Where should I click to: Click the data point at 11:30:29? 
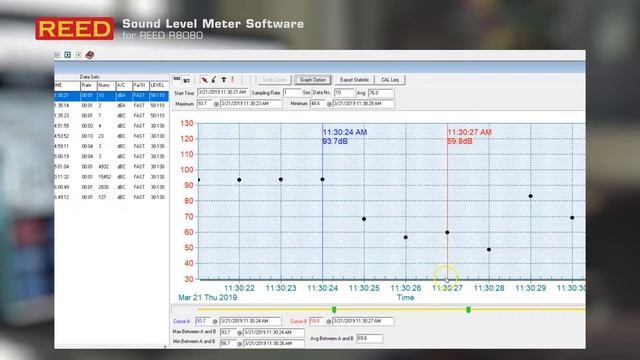point(531,196)
